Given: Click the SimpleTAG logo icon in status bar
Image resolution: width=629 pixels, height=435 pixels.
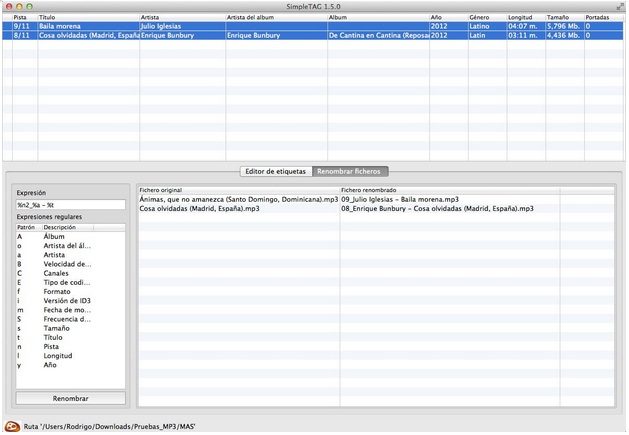Looking at the screenshot, I should [12, 426].
